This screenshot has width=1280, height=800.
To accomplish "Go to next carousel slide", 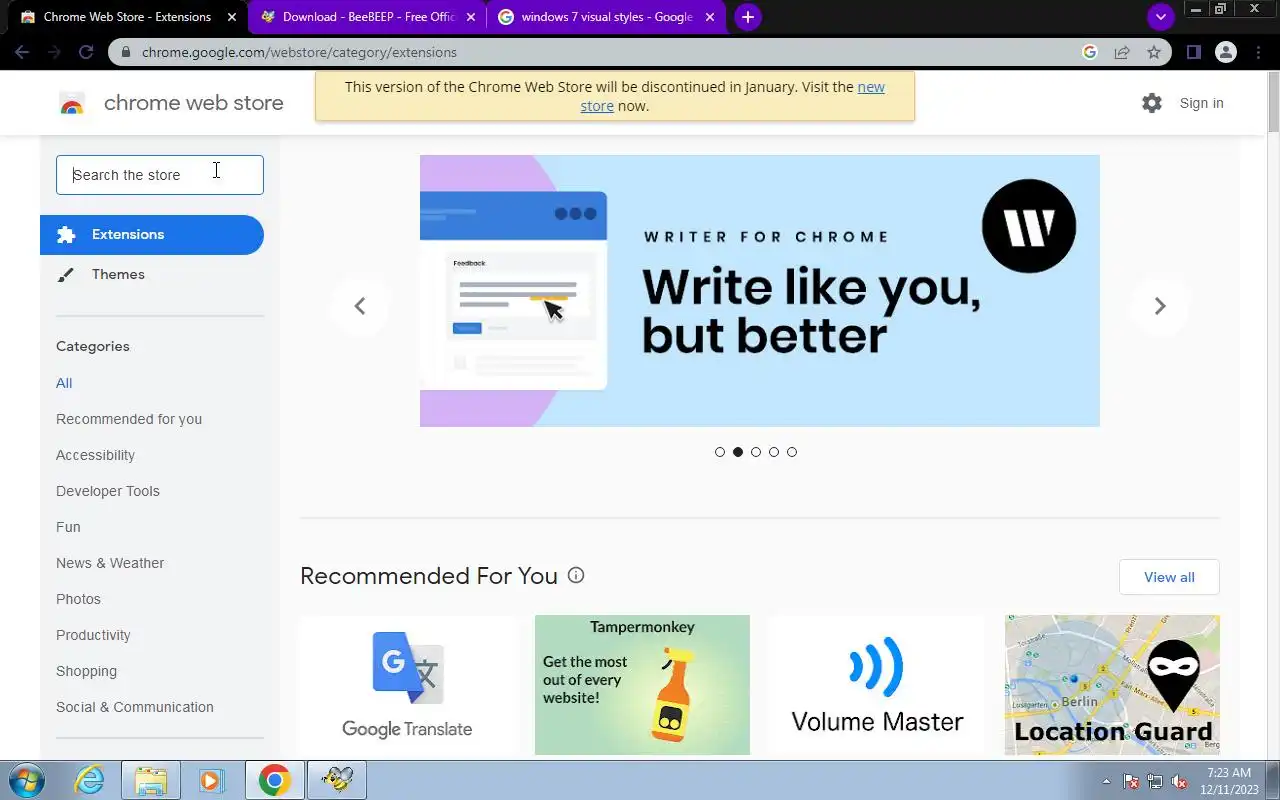I will tap(1160, 306).
